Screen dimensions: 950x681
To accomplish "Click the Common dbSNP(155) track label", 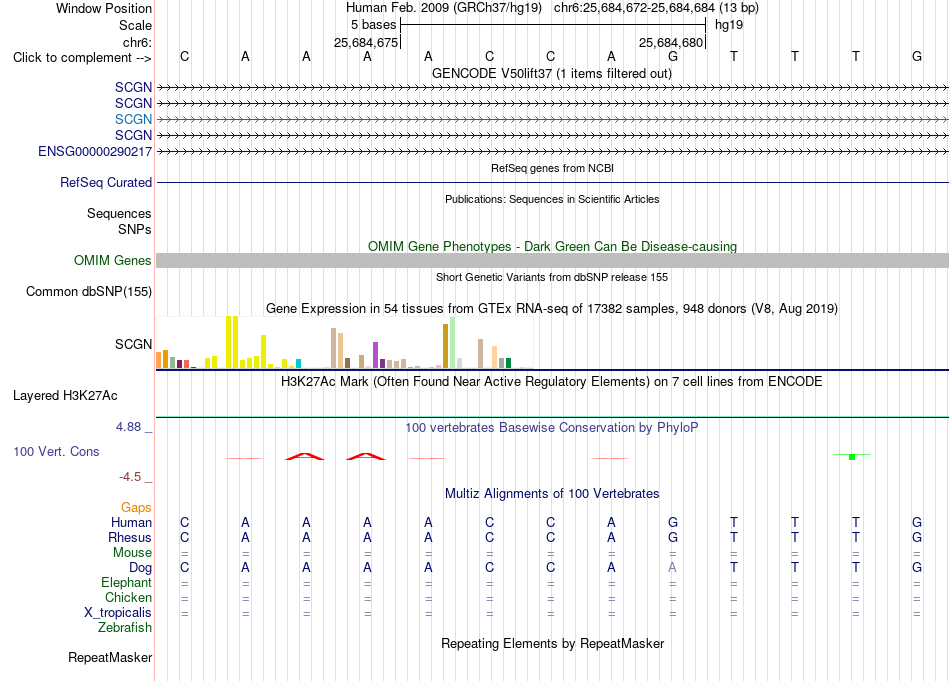I will click(89, 291).
